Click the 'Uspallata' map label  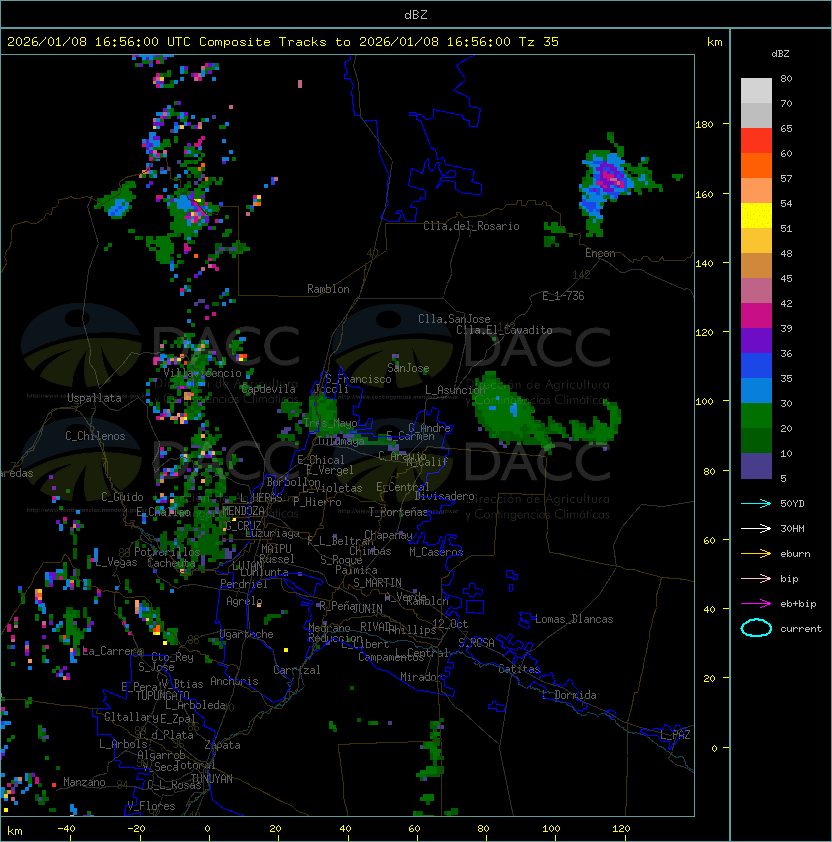tap(94, 398)
